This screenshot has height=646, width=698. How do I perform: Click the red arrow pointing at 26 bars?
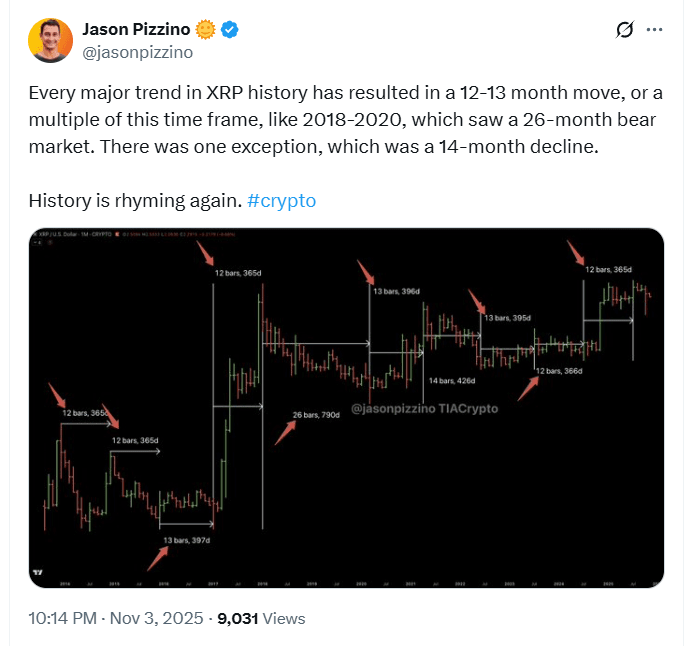[286, 432]
